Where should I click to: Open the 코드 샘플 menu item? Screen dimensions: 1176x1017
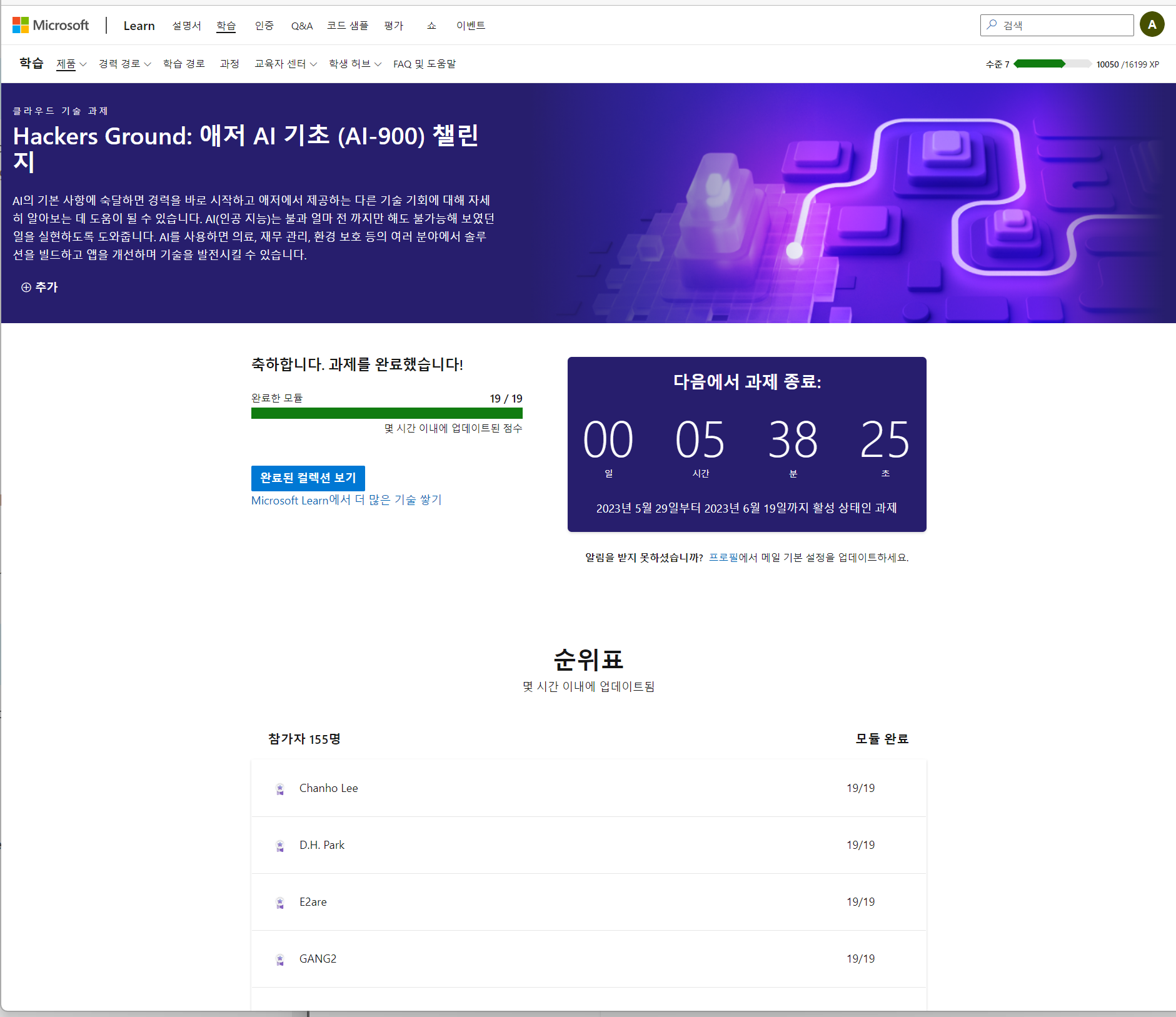point(348,26)
